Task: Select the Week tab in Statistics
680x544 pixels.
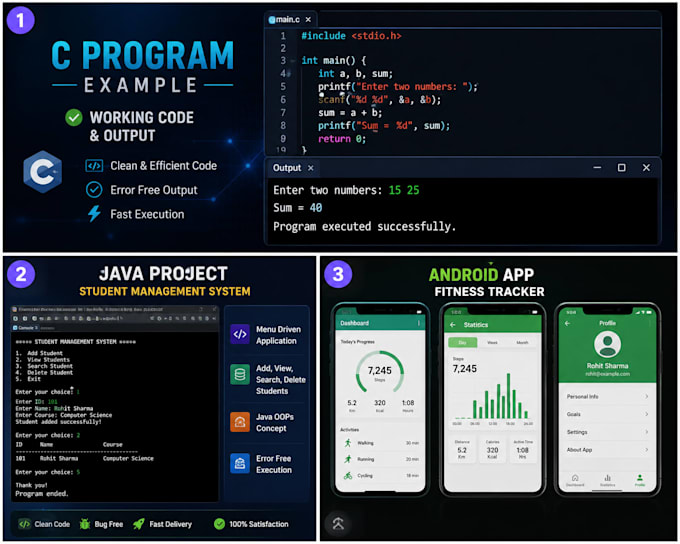Action: [492, 342]
